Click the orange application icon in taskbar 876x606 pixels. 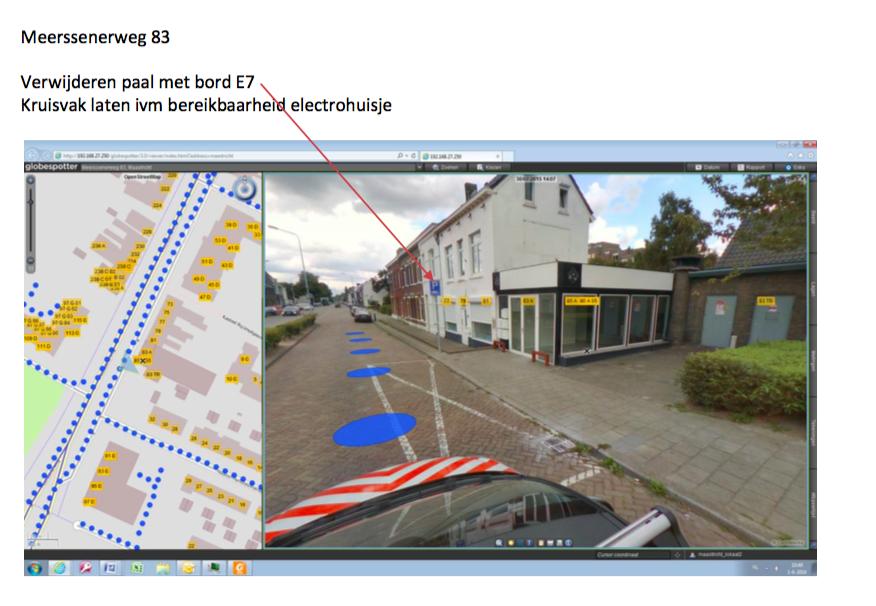[x=237, y=567]
